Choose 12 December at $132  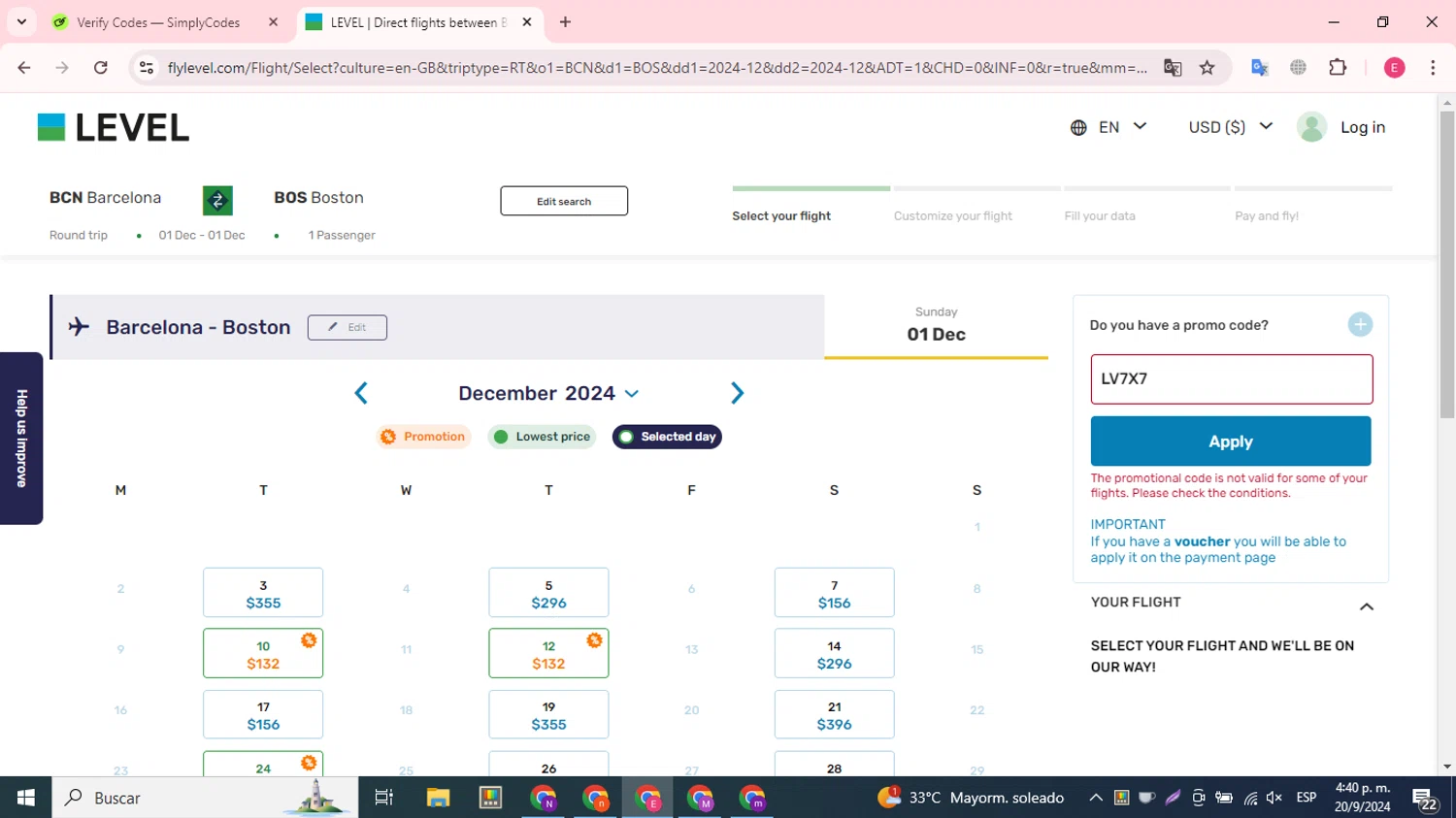pyautogui.click(x=548, y=653)
